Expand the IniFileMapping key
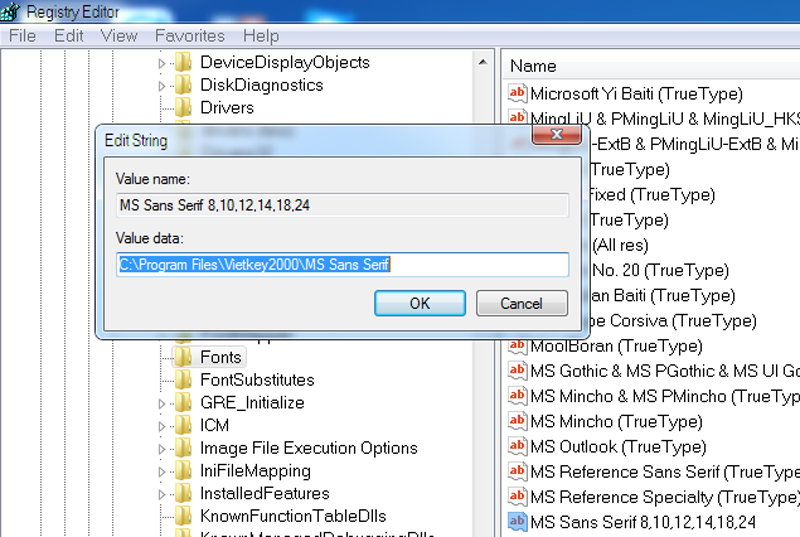This screenshot has width=800, height=537. click(162, 472)
